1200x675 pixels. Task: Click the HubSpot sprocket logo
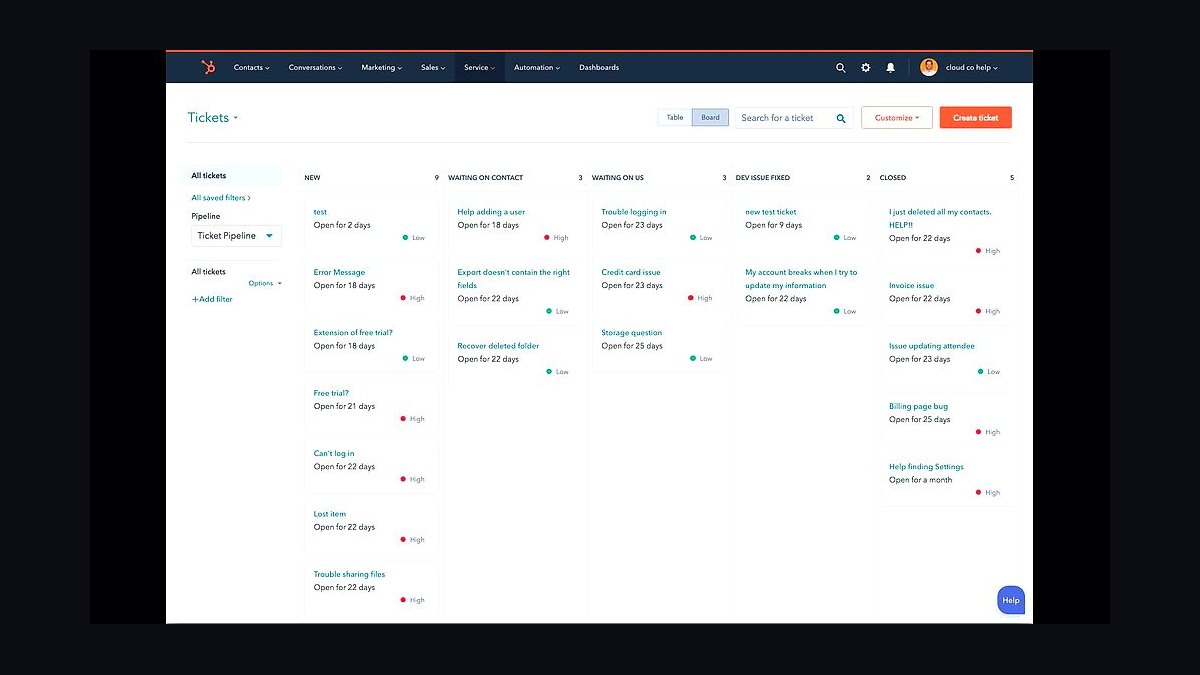point(208,67)
